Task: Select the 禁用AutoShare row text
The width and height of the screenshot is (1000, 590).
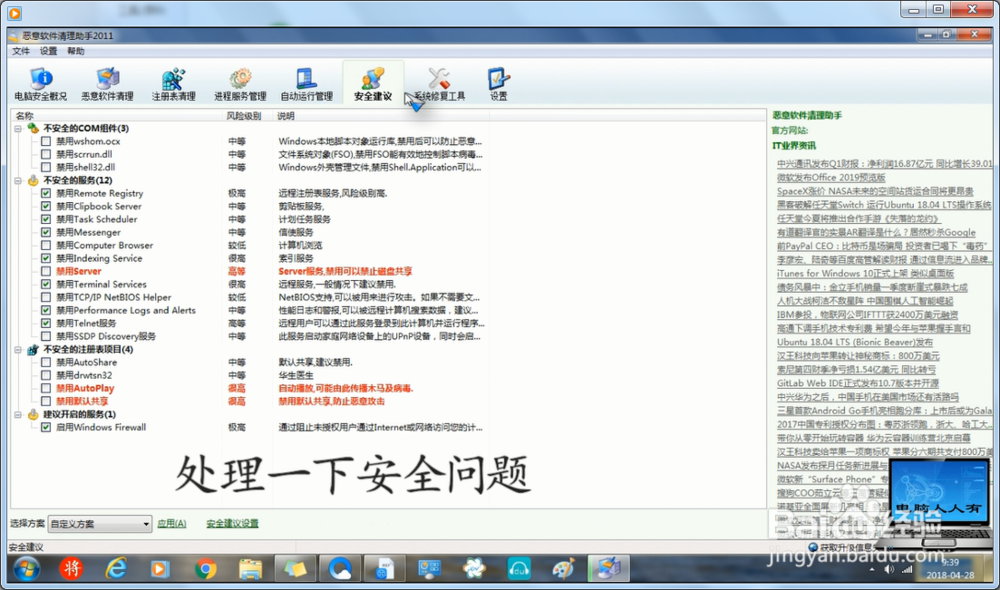Action: tap(86, 362)
